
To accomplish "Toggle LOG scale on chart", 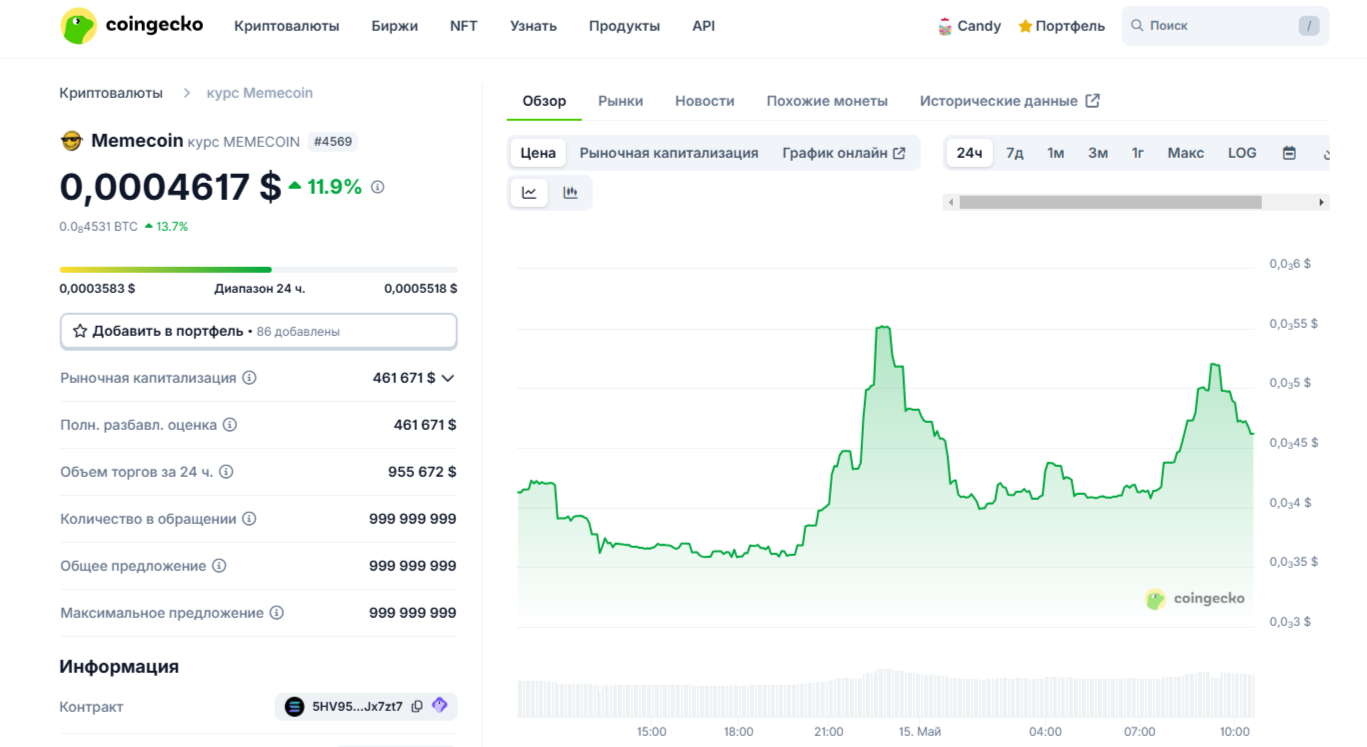I will (x=1242, y=153).
